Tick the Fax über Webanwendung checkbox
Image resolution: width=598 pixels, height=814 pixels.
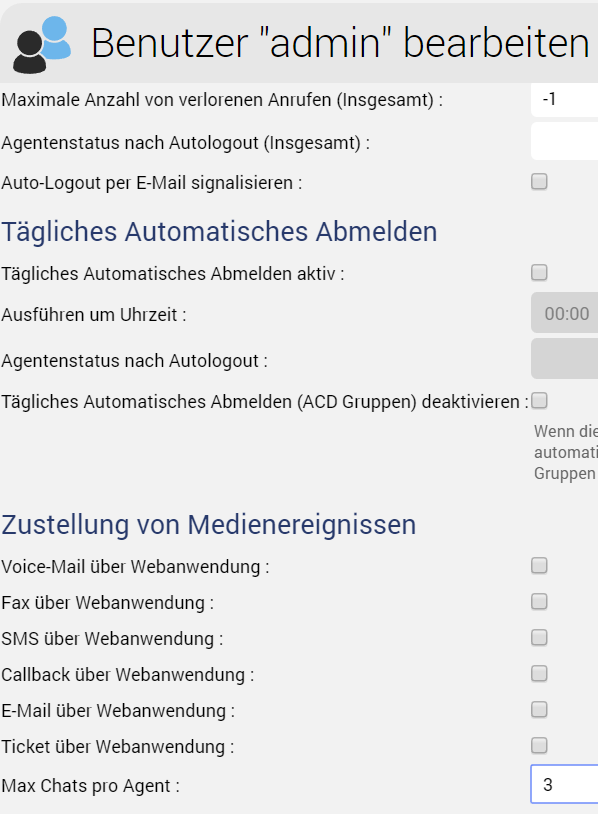(x=539, y=601)
